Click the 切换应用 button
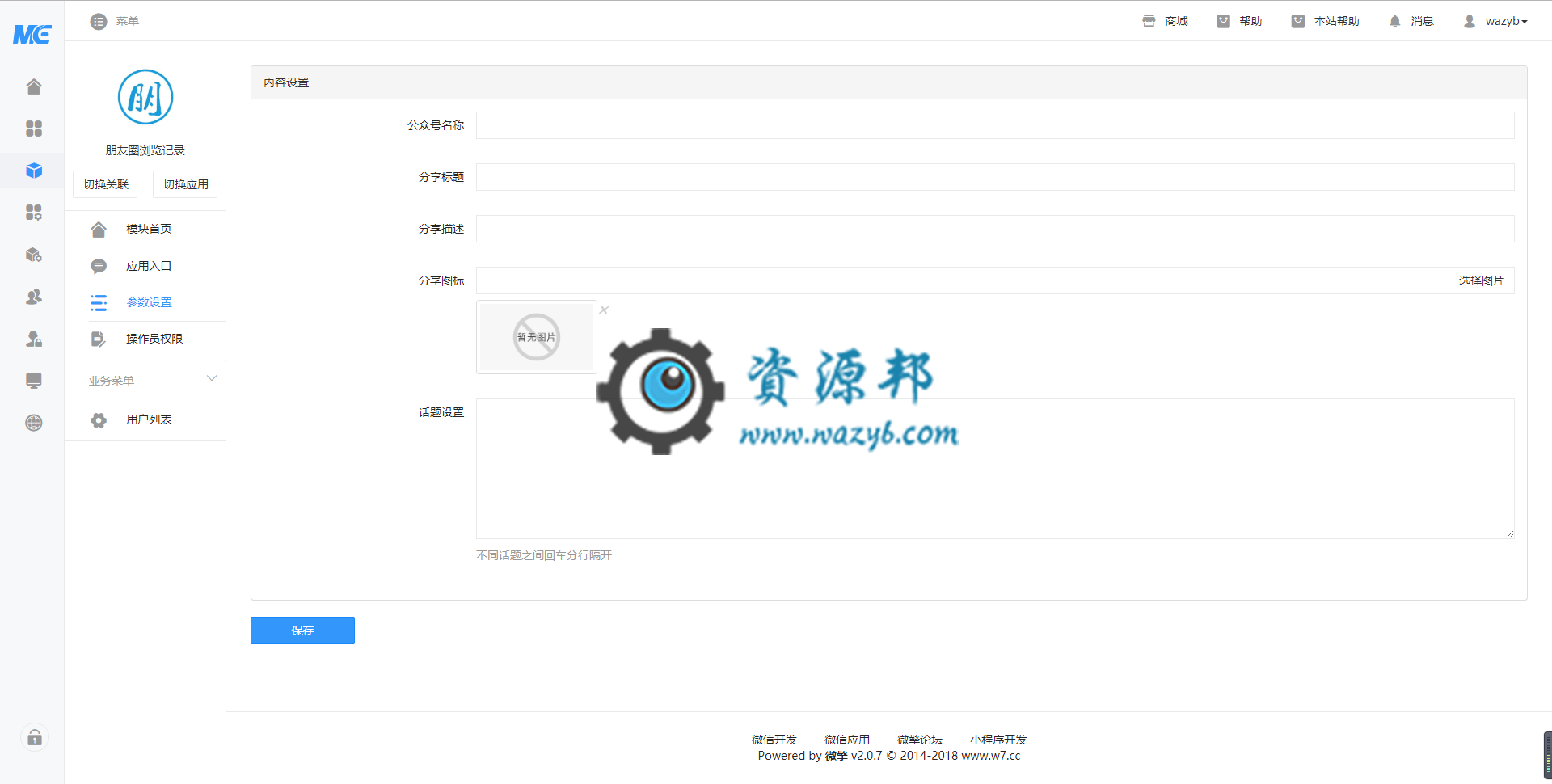 (x=185, y=184)
